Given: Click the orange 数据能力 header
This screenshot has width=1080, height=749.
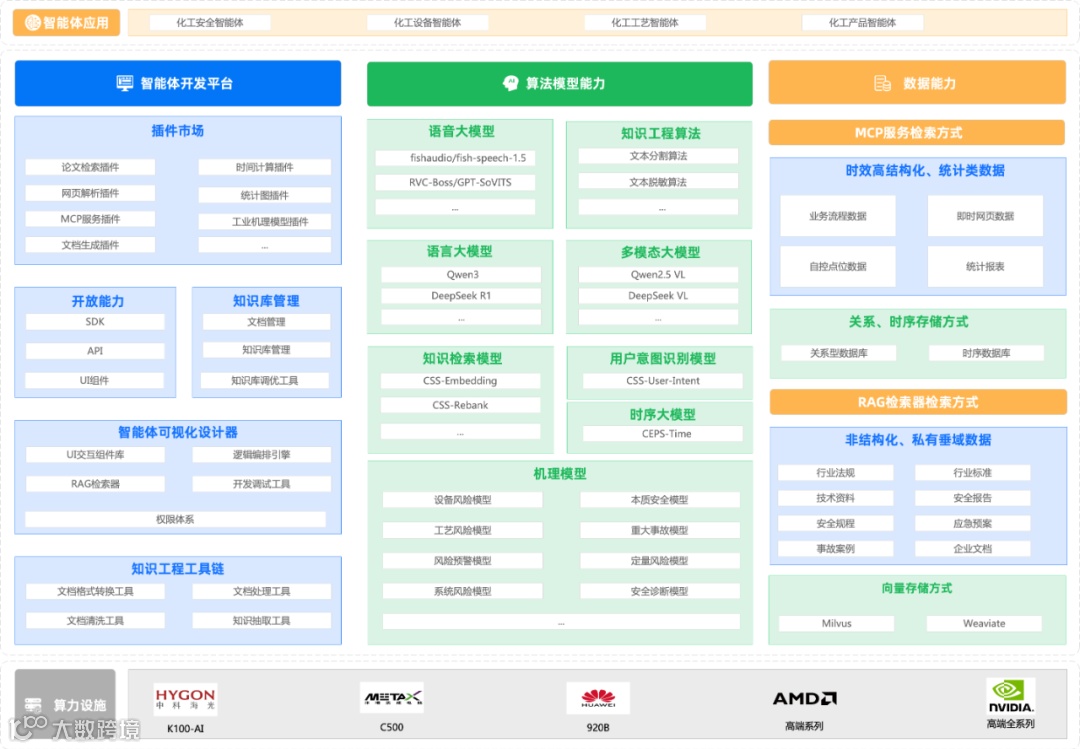Looking at the screenshot, I should [x=917, y=83].
